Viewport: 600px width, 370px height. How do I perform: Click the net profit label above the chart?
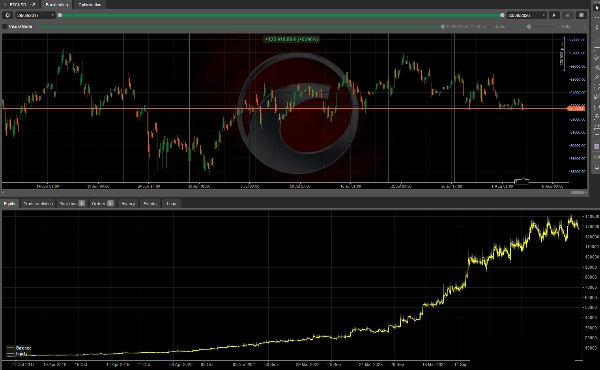click(292, 39)
